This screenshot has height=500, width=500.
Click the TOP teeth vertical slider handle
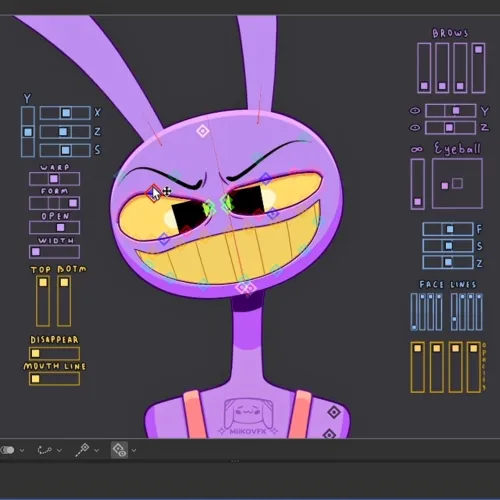pos(43,283)
